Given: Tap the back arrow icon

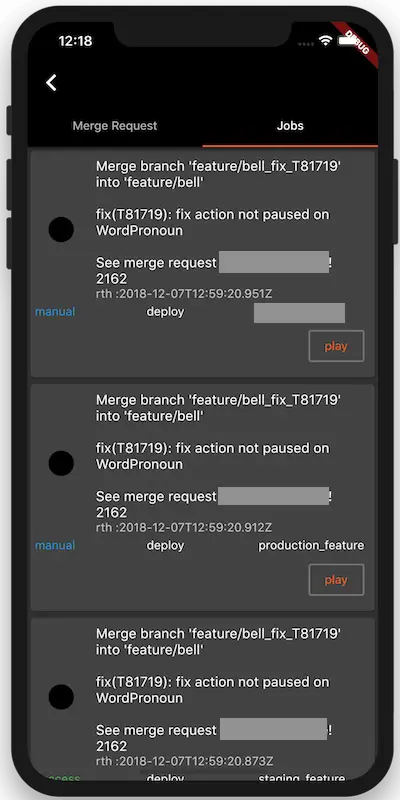Looking at the screenshot, I should click(x=51, y=83).
